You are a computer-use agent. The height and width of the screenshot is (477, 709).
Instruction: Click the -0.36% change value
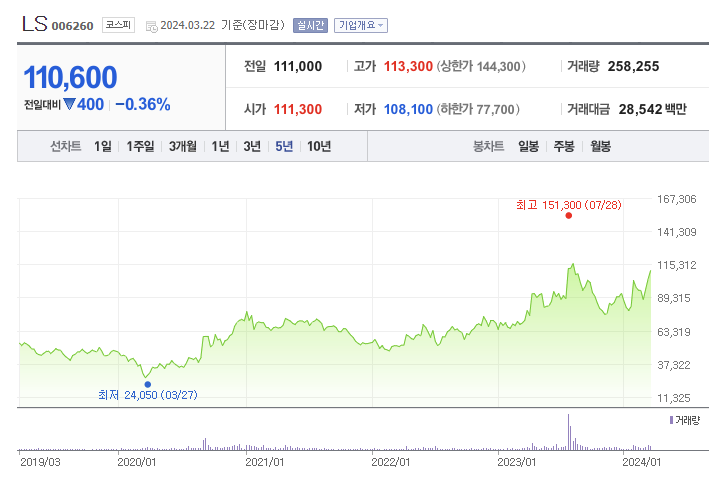[x=143, y=104]
